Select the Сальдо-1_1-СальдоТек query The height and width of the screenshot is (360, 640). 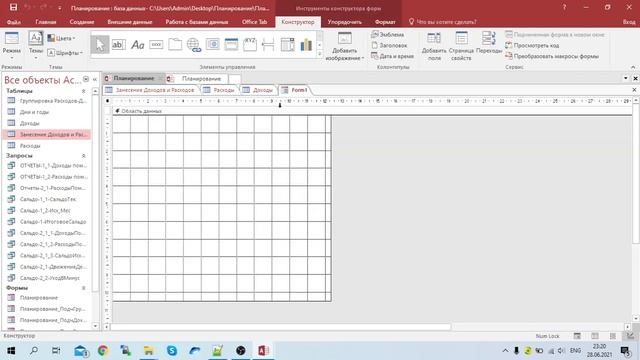[x=47, y=199]
